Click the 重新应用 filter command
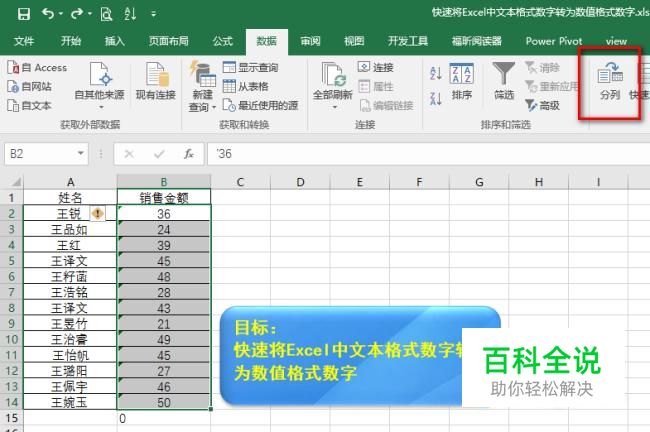This screenshot has height=432, width=650. pyautogui.click(x=552, y=86)
